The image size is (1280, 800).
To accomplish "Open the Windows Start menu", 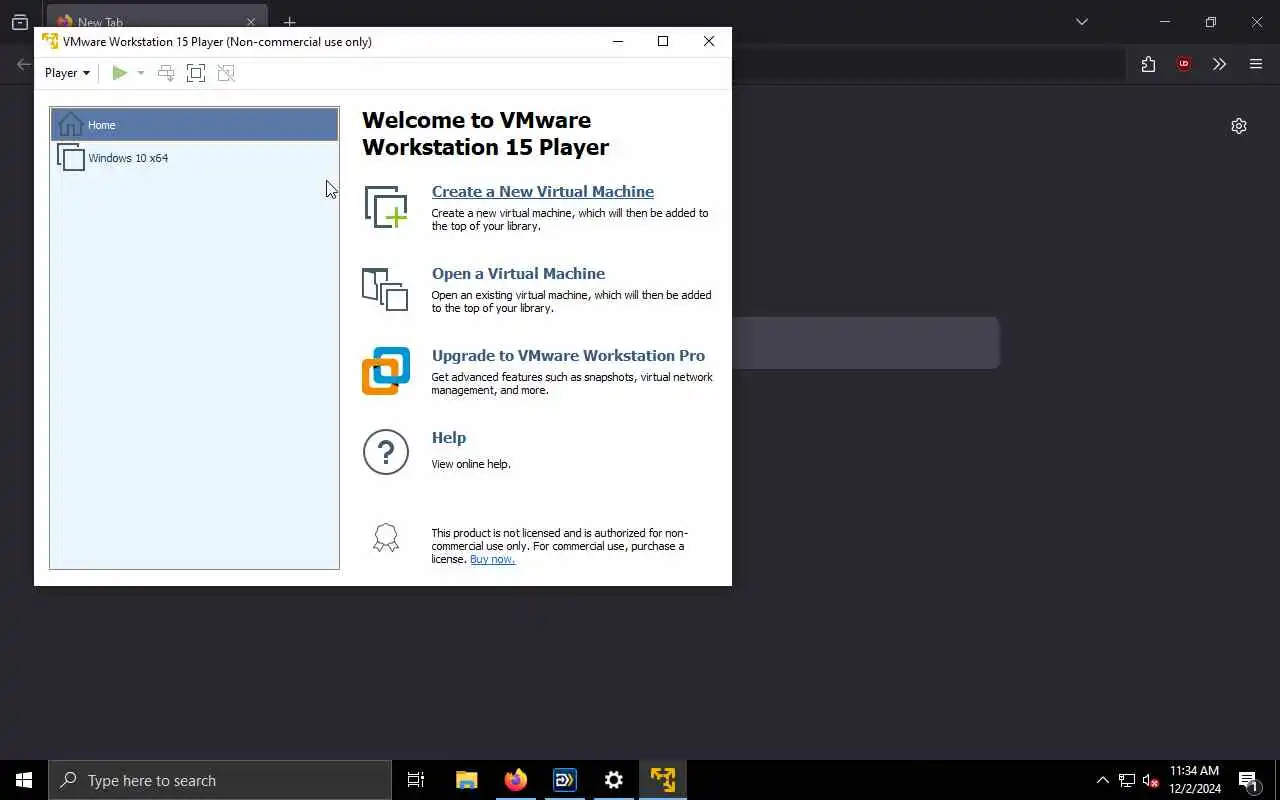I will coord(24,780).
